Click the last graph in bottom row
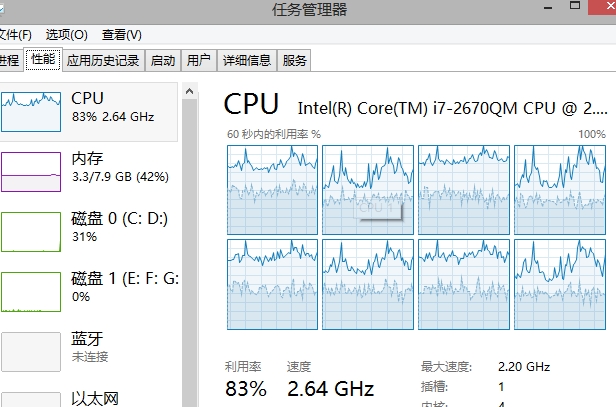 pyautogui.click(x=560, y=284)
